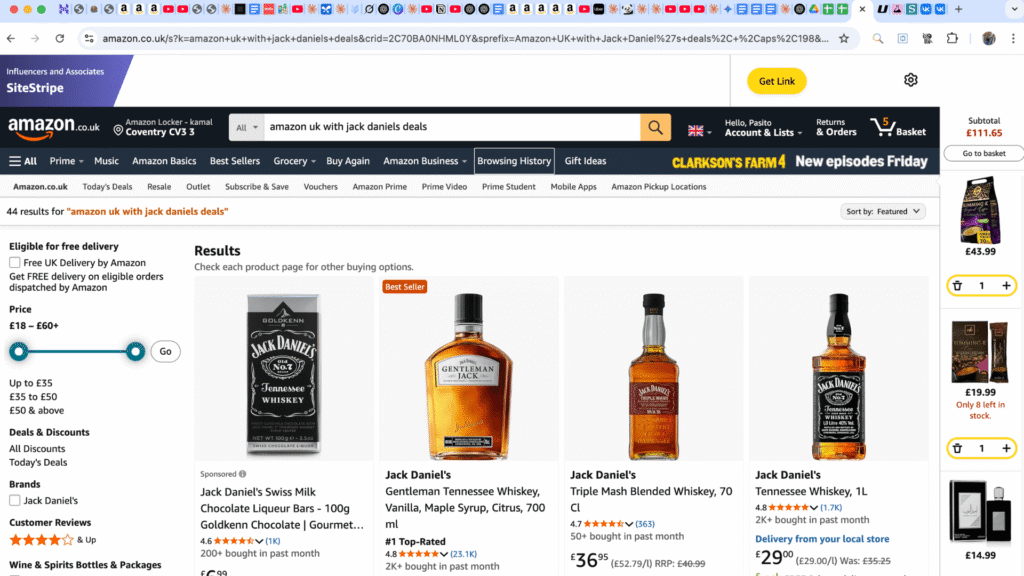Open the All hamburger menu
The height and width of the screenshot is (576, 1024).
pos(23,161)
